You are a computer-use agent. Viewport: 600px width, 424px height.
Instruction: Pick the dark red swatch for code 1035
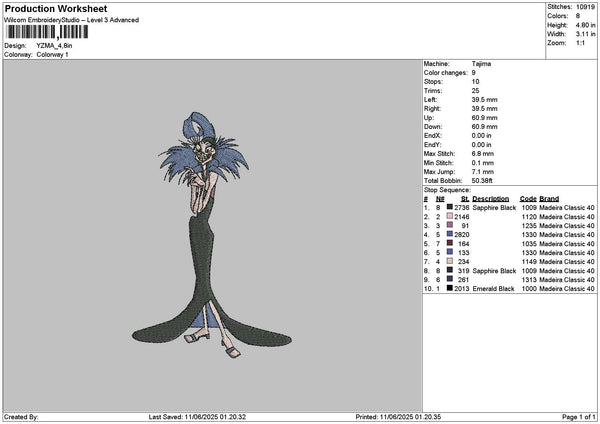[450, 243]
